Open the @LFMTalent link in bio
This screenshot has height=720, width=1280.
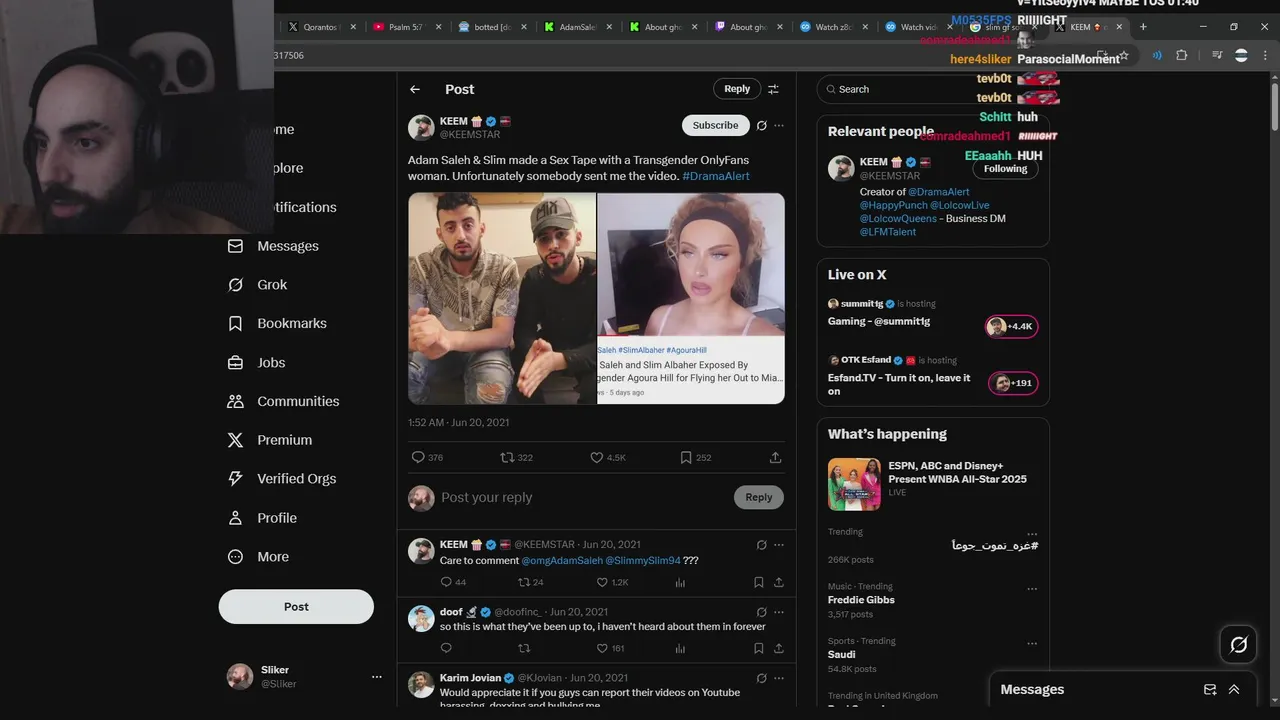[888, 232]
